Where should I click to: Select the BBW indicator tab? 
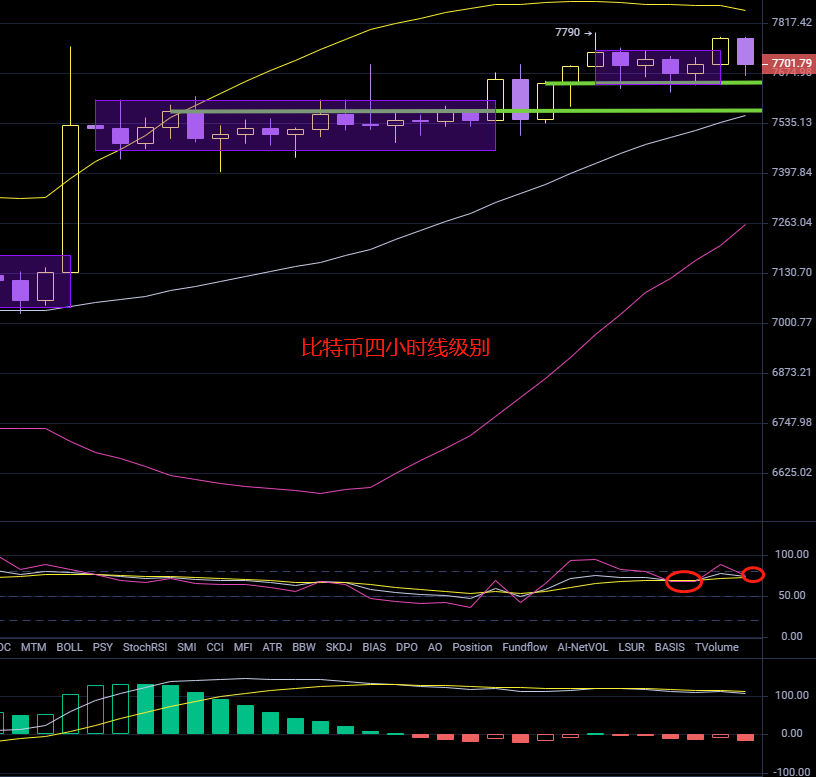pyautogui.click(x=303, y=647)
